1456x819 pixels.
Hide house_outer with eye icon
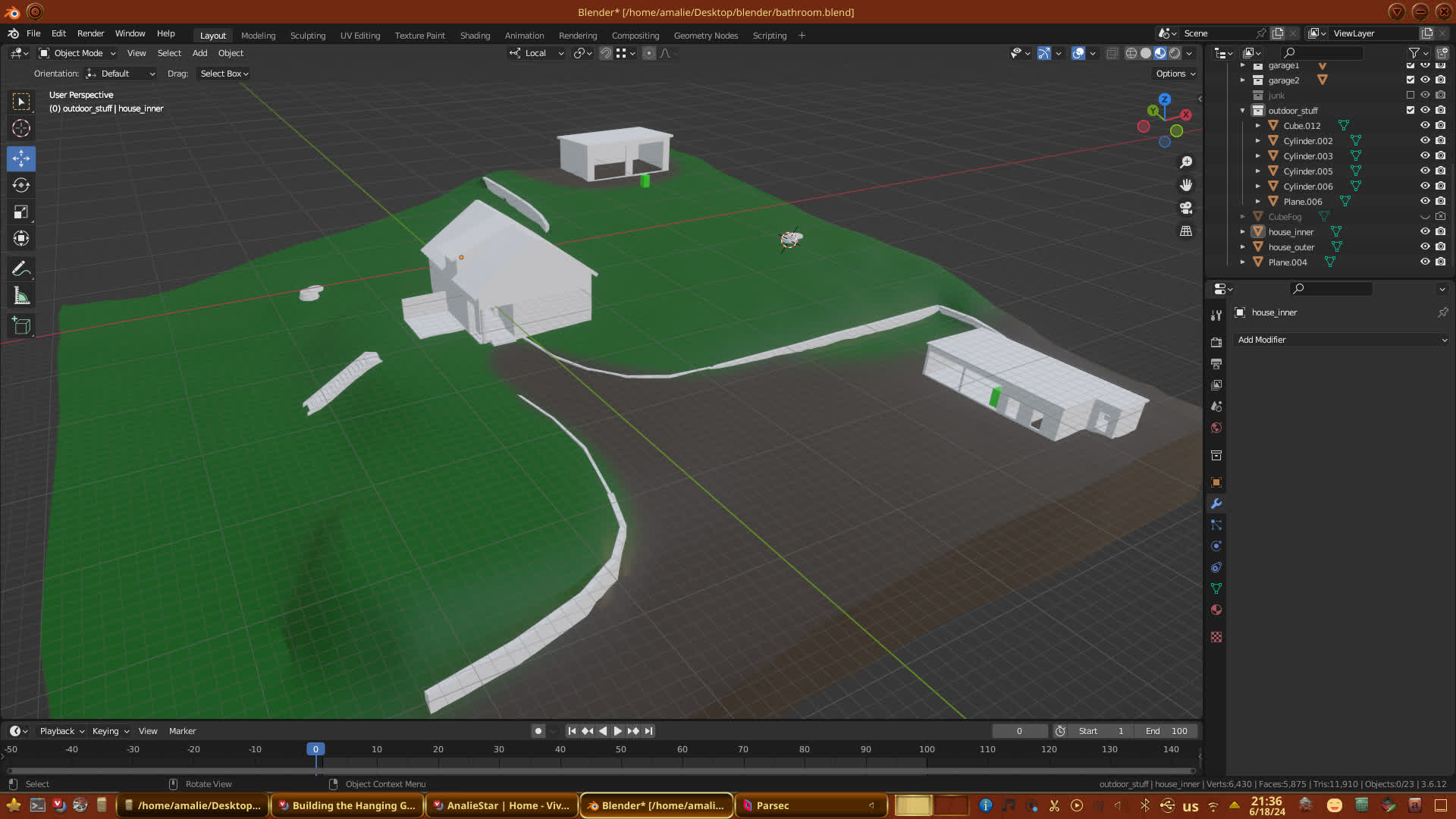(x=1425, y=247)
